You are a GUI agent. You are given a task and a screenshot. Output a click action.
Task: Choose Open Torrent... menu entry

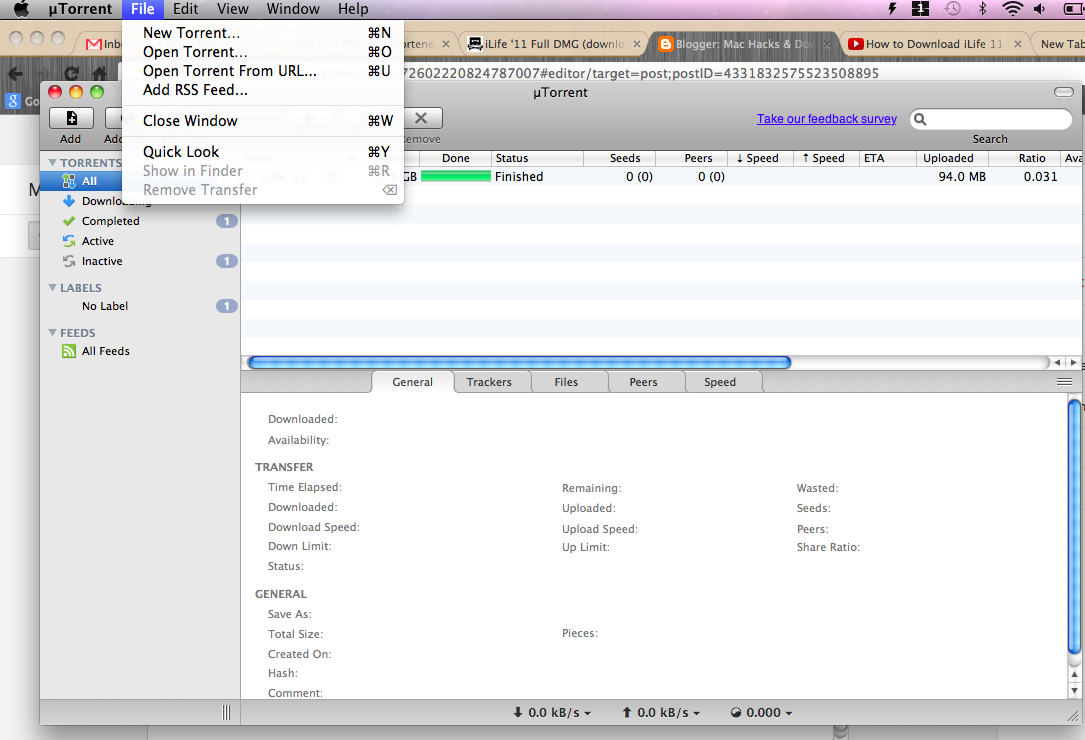tap(263, 52)
